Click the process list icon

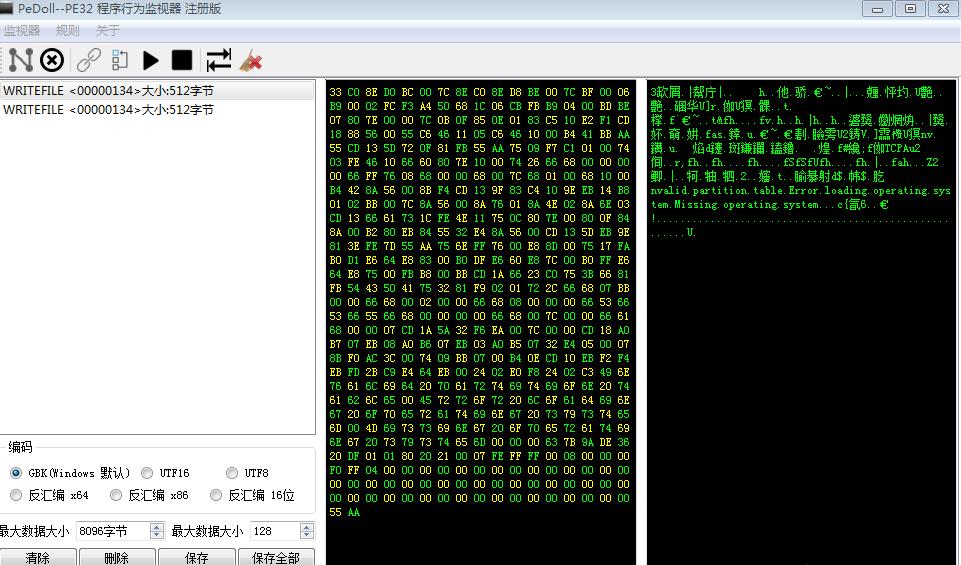[120, 60]
